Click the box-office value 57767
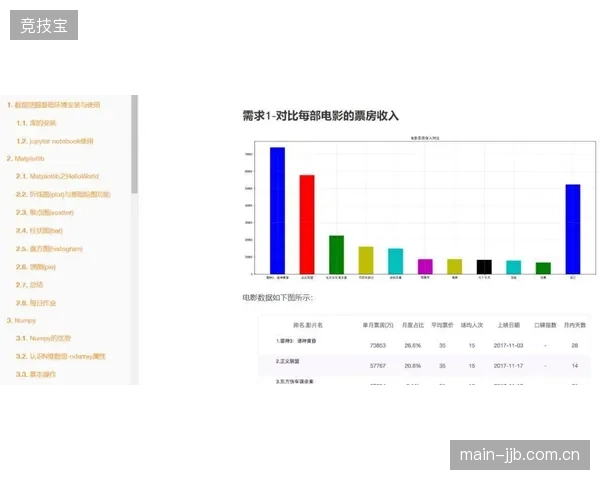600x480 pixels. (378, 366)
